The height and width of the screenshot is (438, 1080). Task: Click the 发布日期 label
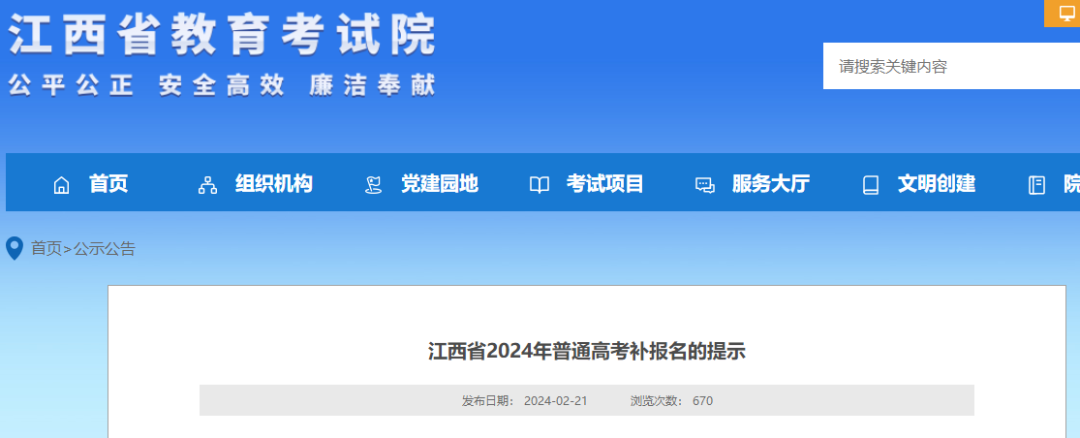[488, 401]
